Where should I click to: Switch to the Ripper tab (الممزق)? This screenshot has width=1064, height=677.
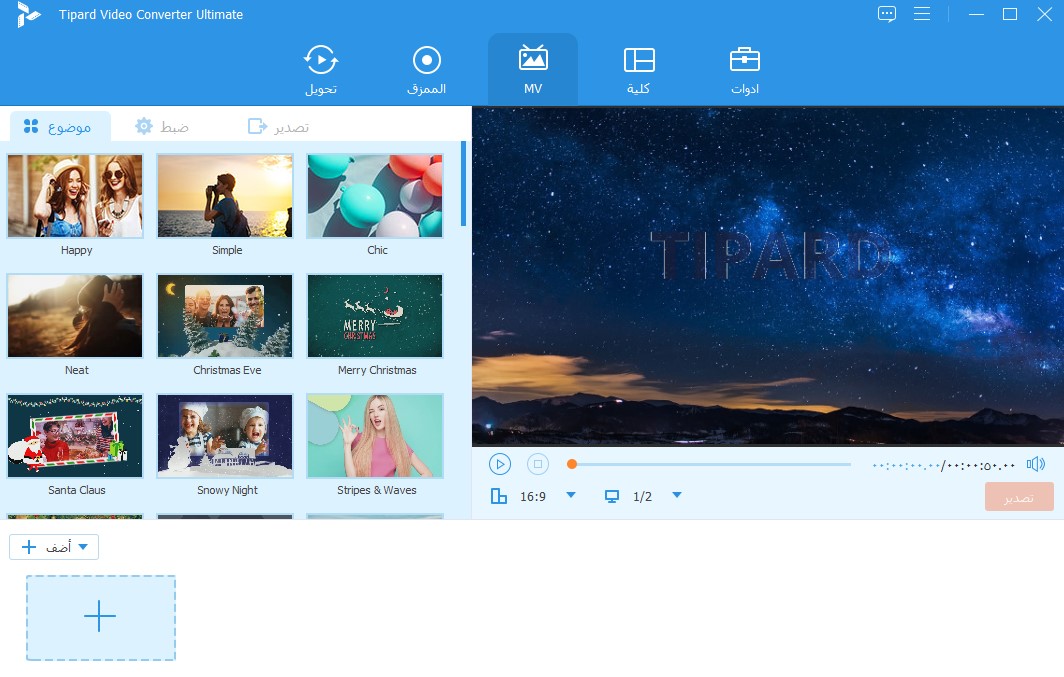(x=426, y=70)
